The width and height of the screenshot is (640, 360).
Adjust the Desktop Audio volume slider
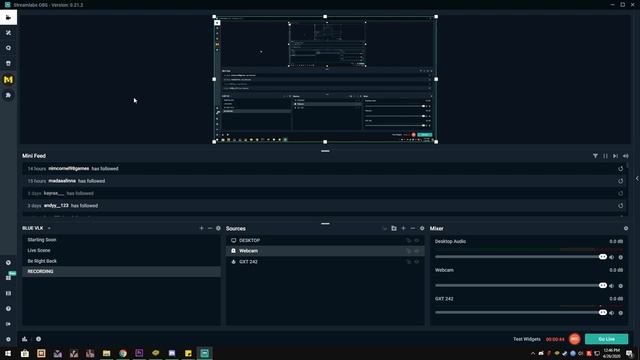[x=521, y=257]
